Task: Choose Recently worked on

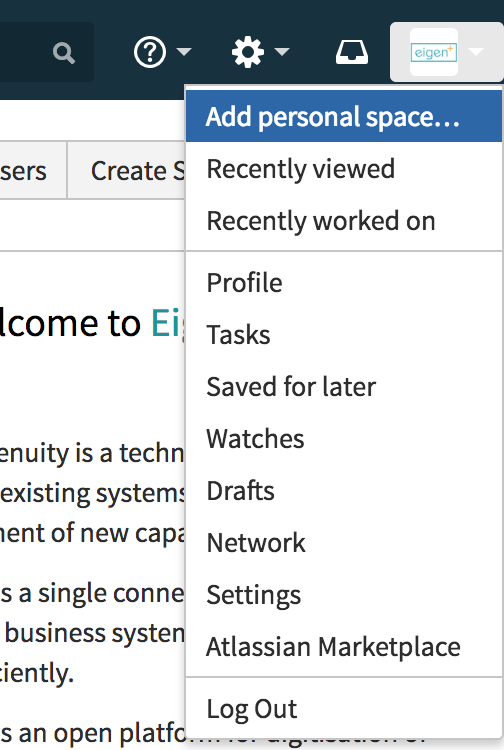Action: (x=344, y=221)
